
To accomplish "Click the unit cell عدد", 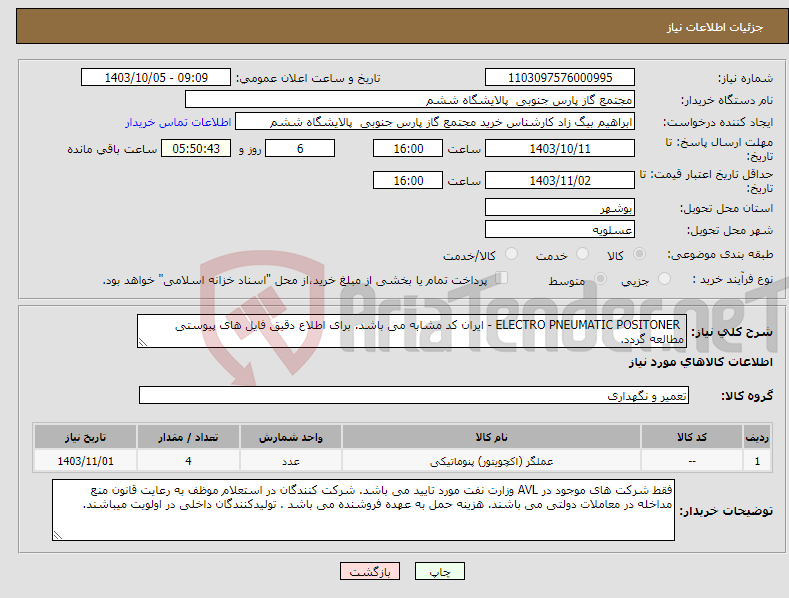I will (x=291, y=461).
